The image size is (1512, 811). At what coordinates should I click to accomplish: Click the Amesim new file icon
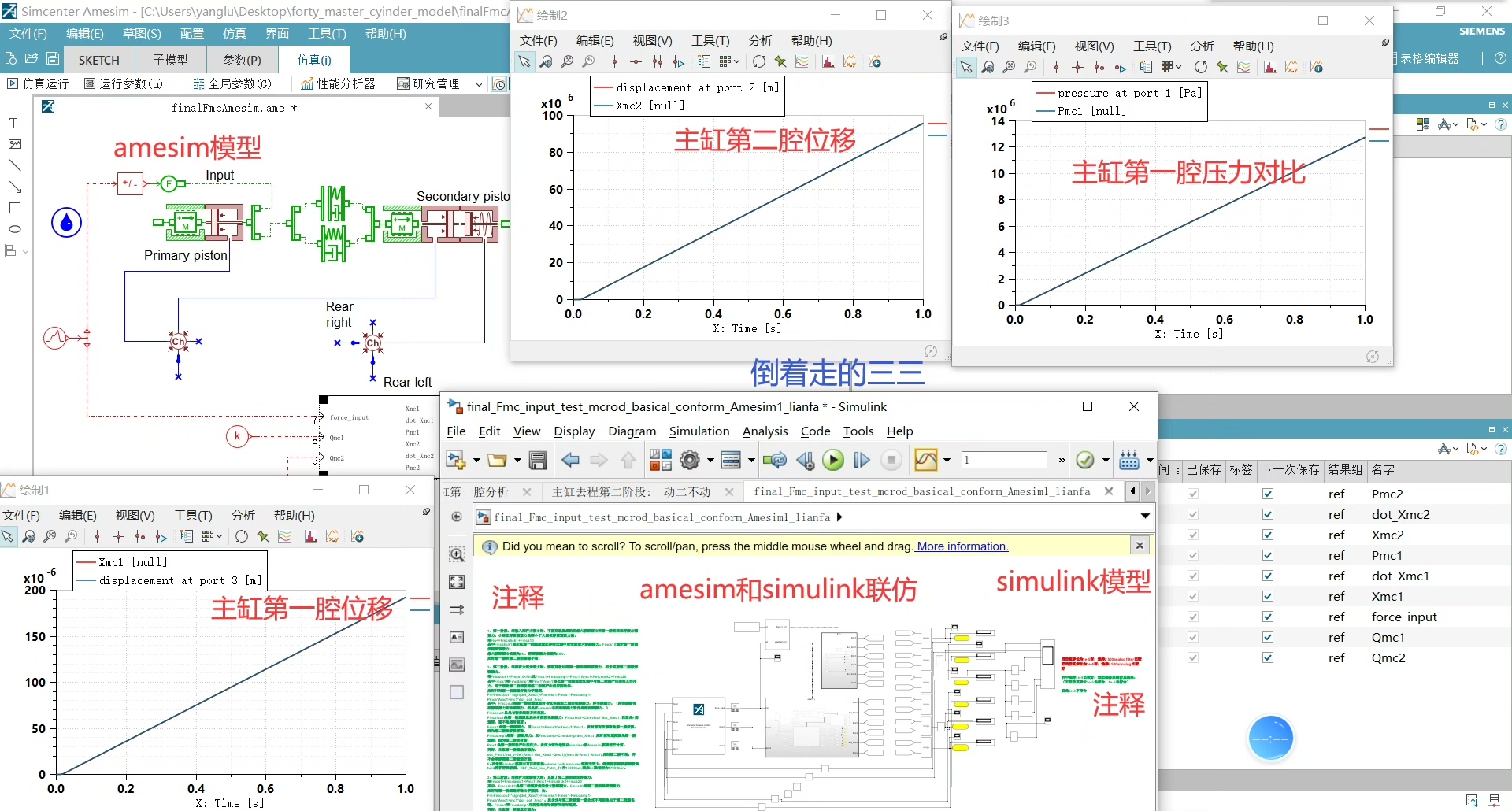(x=10, y=58)
